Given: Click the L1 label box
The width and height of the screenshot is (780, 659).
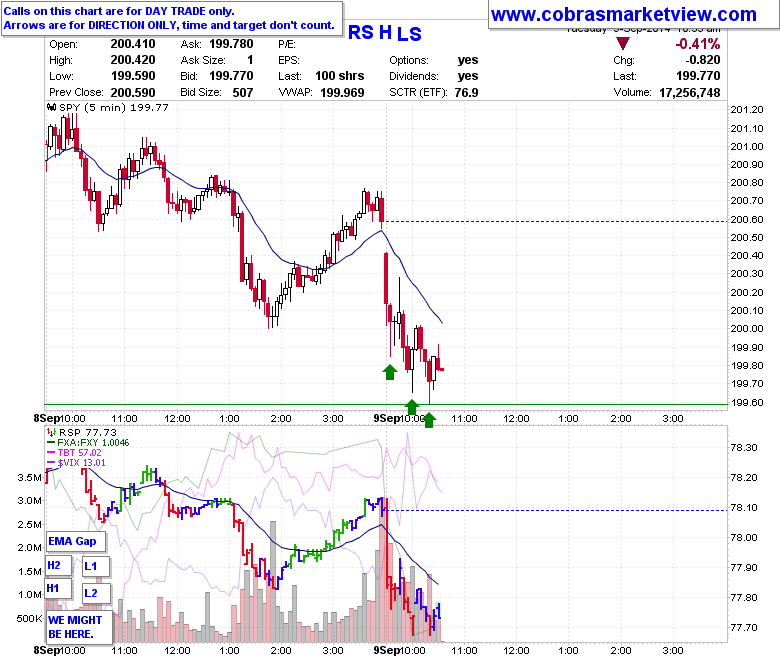Looking at the screenshot, I should pos(96,566).
